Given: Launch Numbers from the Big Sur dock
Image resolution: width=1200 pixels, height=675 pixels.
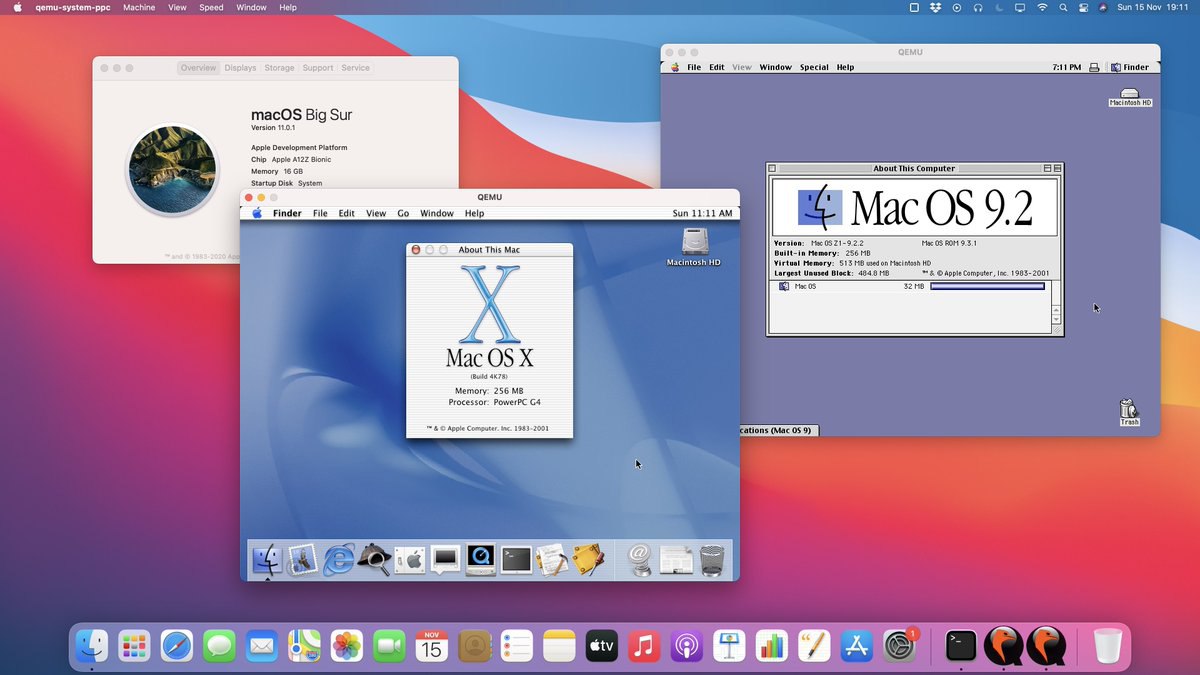Looking at the screenshot, I should (771, 646).
